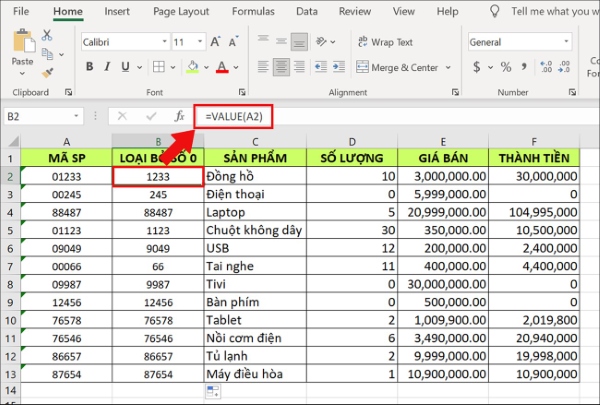The height and width of the screenshot is (405, 600).
Task: Click the Orientation text rotation icon
Action: pyautogui.click(x=321, y=41)
